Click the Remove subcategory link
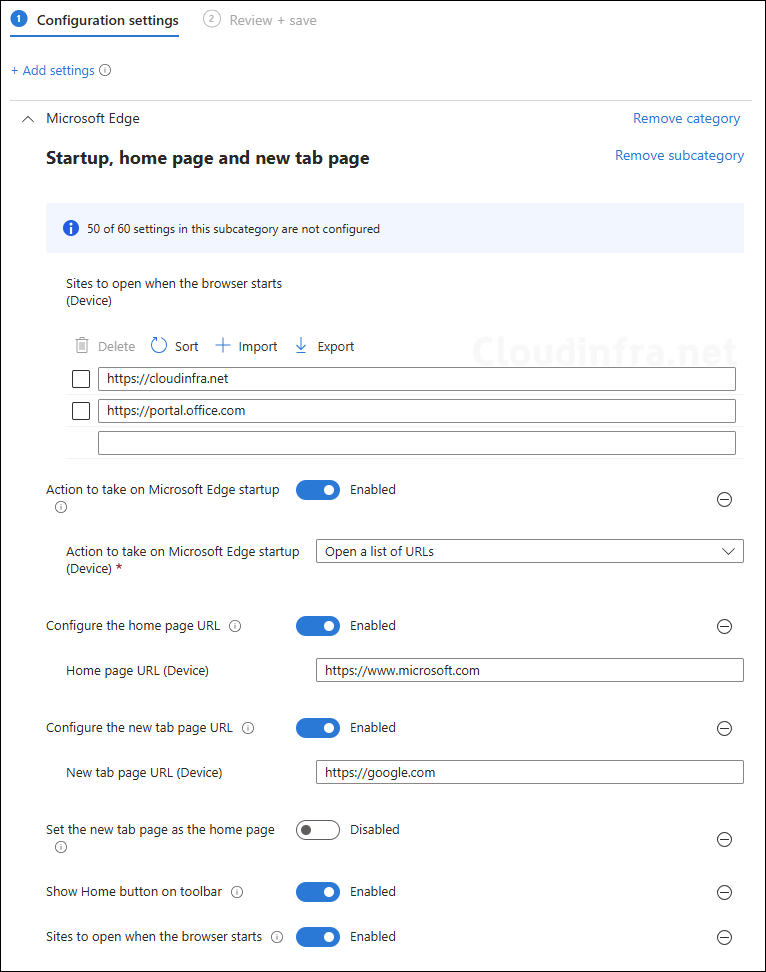The image size is (766, 972). (x=679, y=155)
